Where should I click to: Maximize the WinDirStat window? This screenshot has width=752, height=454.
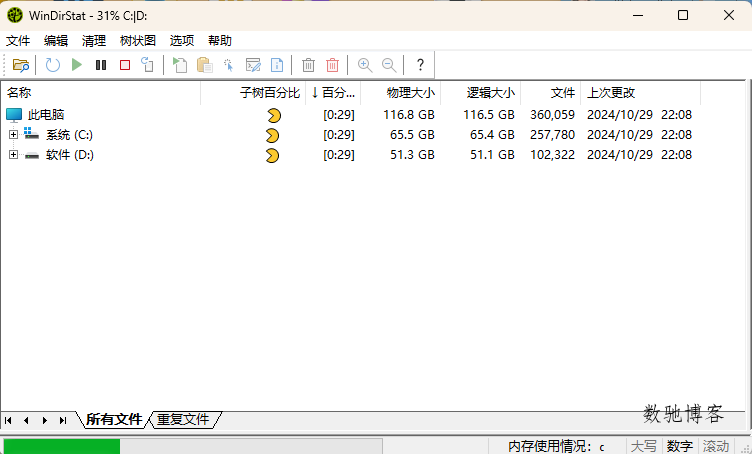click(683, 15)
